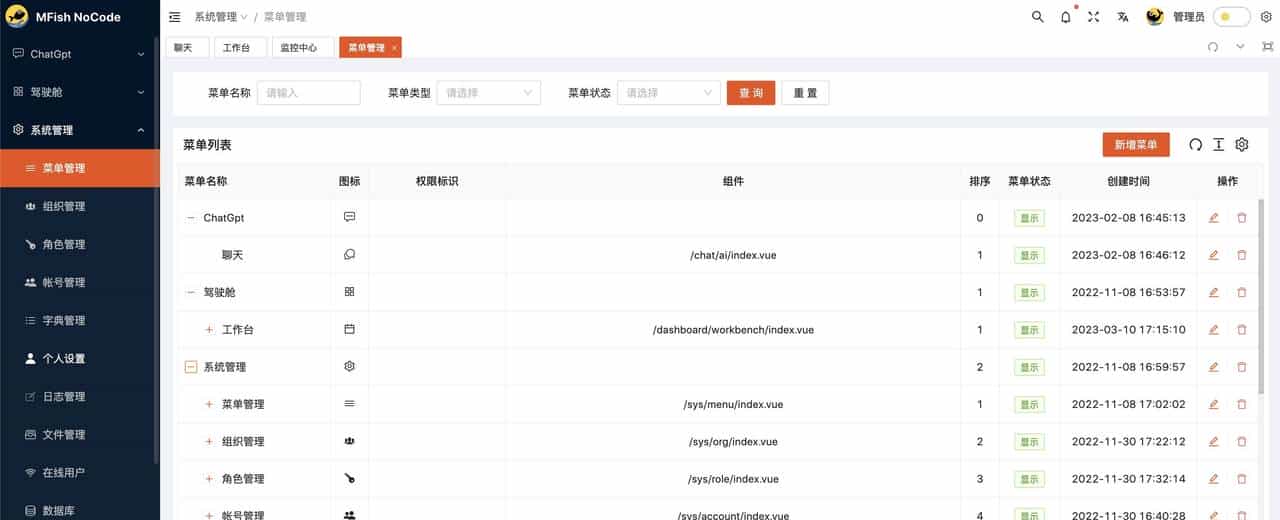This screenshot has width=1280, height=520.
Task: Click the 2023-03-10 17:15:10 timestamp
Action: coord(1128,330)
